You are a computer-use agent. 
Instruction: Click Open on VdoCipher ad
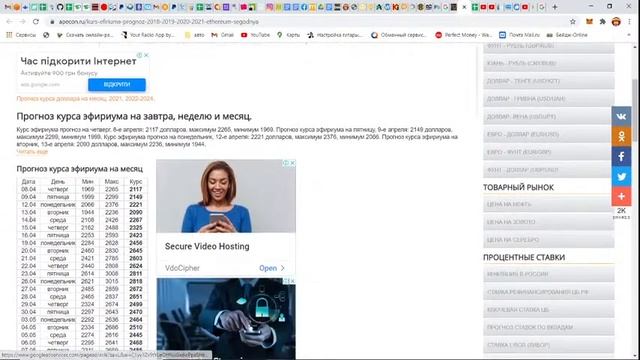[x=271, y=268]
